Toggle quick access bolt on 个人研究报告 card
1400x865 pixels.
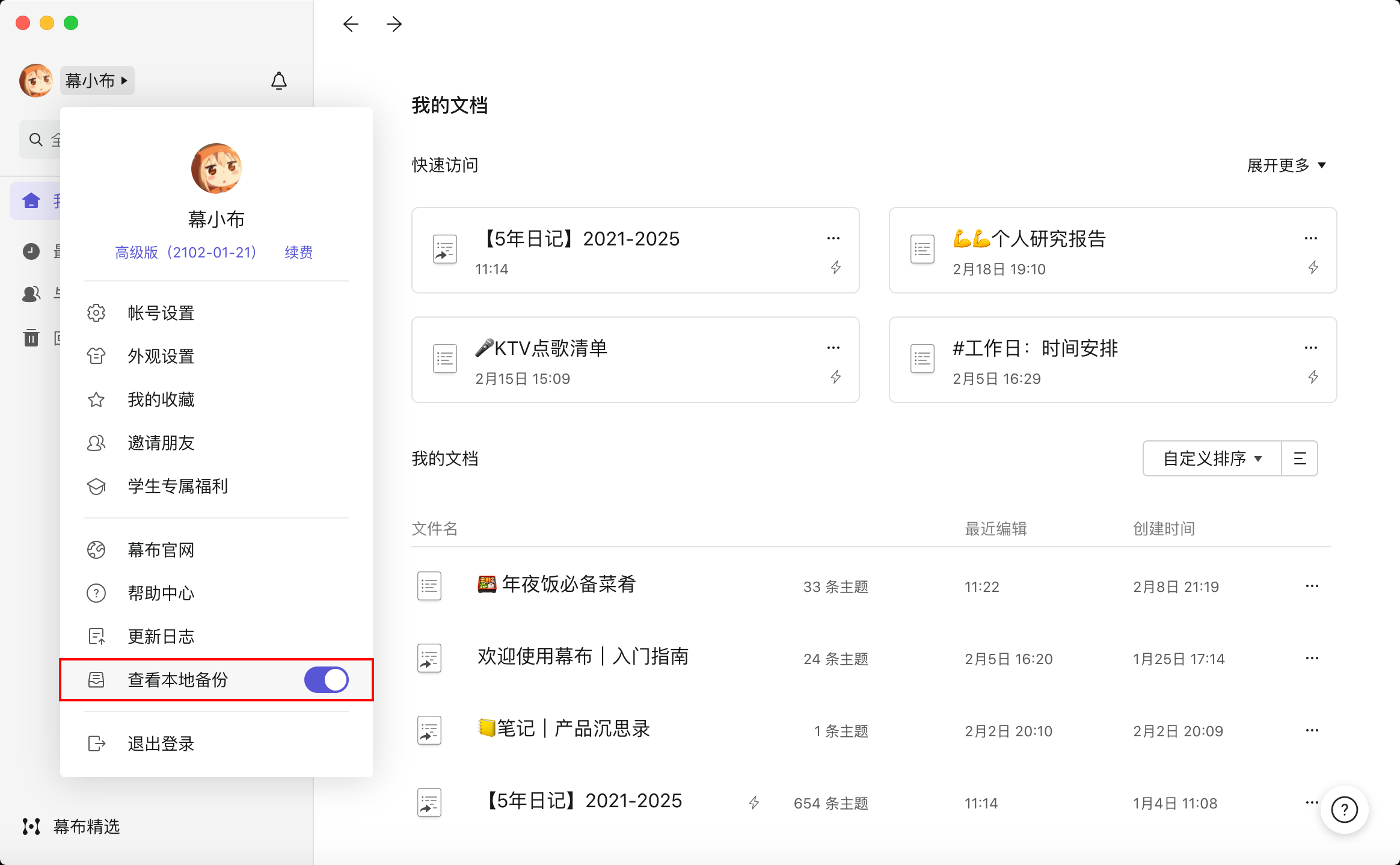[1313, 268]
